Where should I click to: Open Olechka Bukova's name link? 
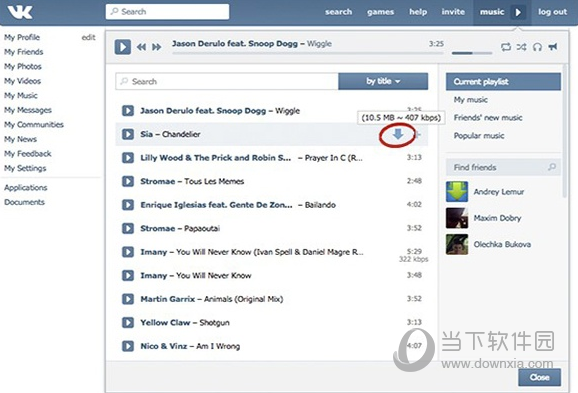click(502, 244)
